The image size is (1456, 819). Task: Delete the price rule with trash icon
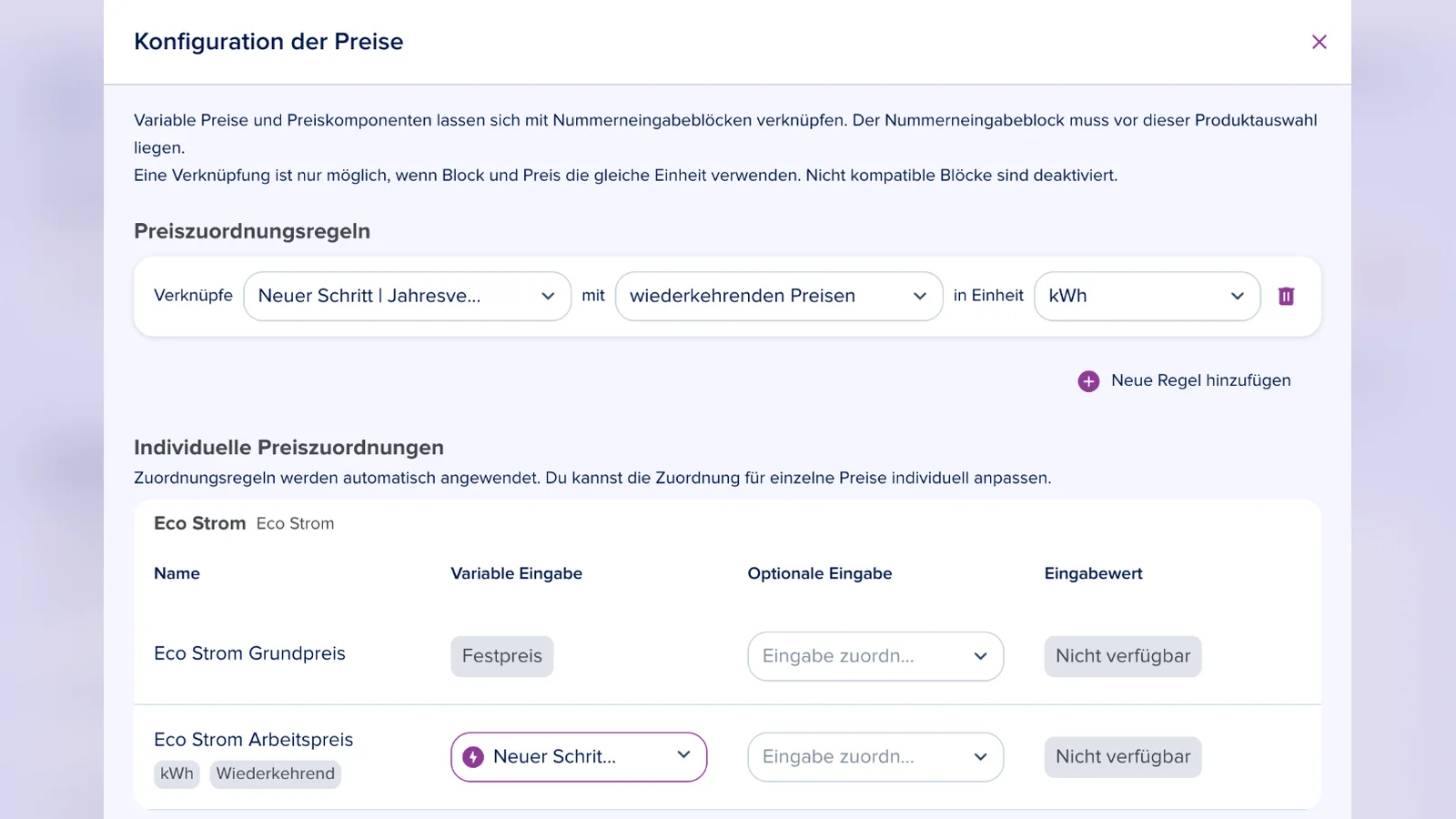(1286, 296)
